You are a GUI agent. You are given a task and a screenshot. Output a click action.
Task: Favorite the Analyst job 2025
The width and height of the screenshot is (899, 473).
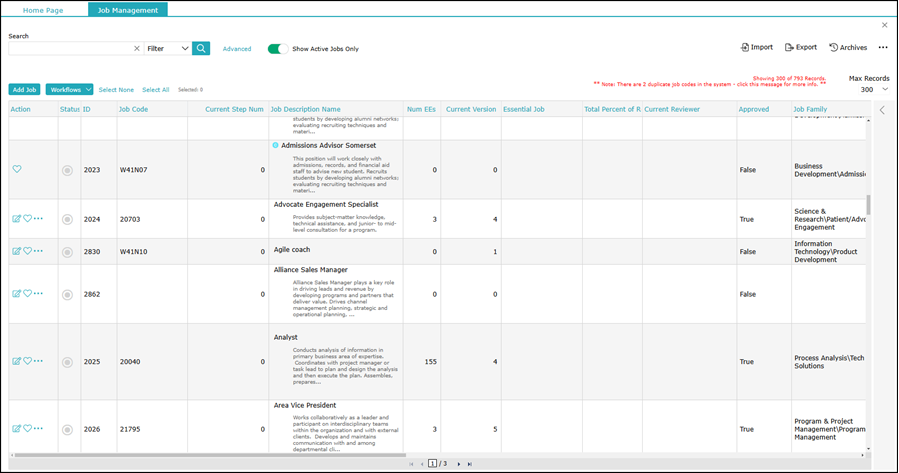[28, 361]
